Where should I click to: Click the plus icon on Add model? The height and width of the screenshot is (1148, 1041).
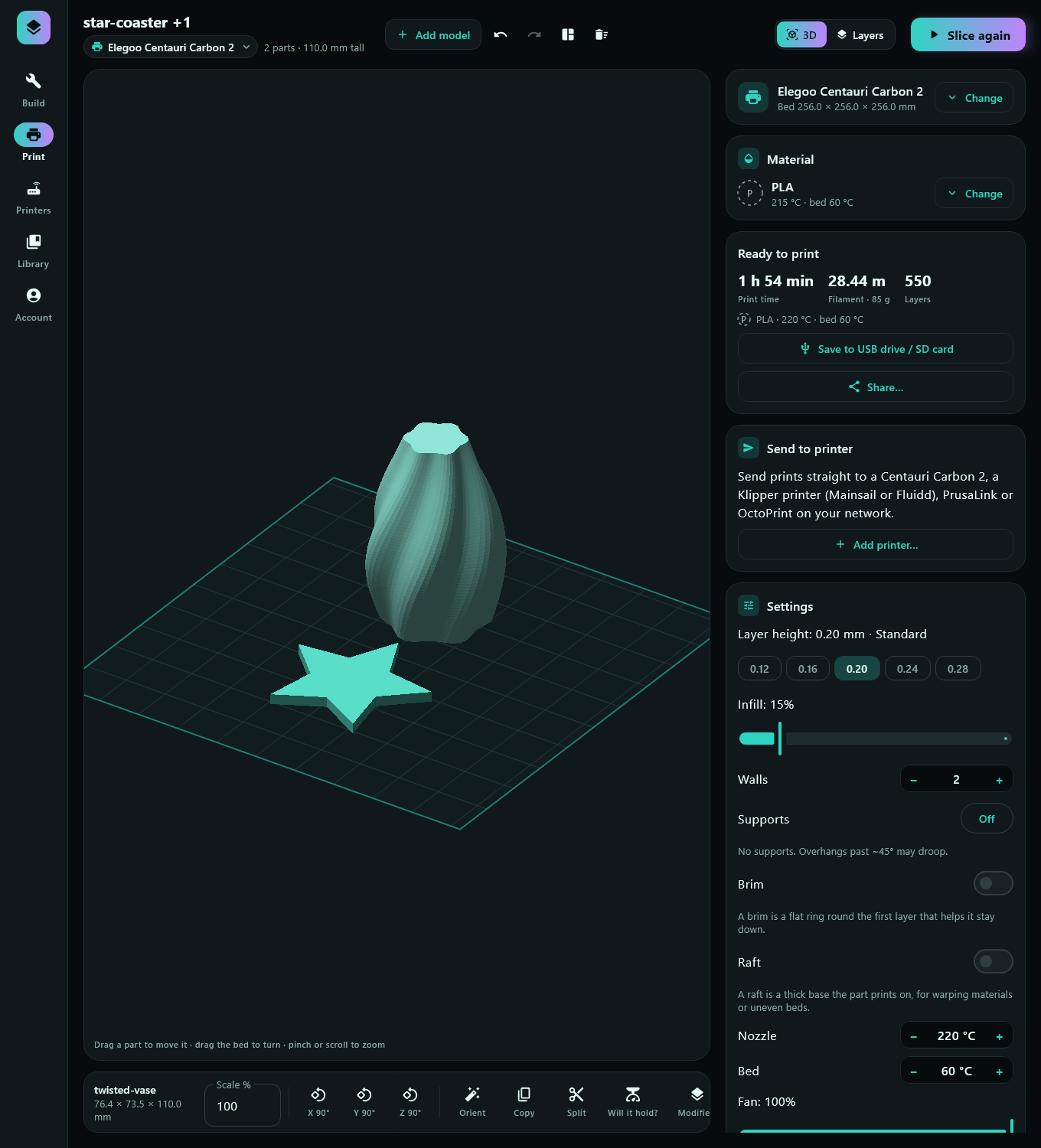pos(403,34)
